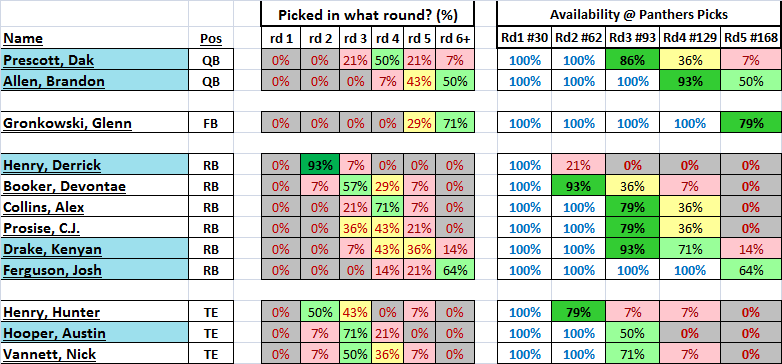The width and height of the screenshot is (782, 364).
Task: Click Hunter Henry's 79% Rd2 #62 cell
Action: (x=579, y=312)
